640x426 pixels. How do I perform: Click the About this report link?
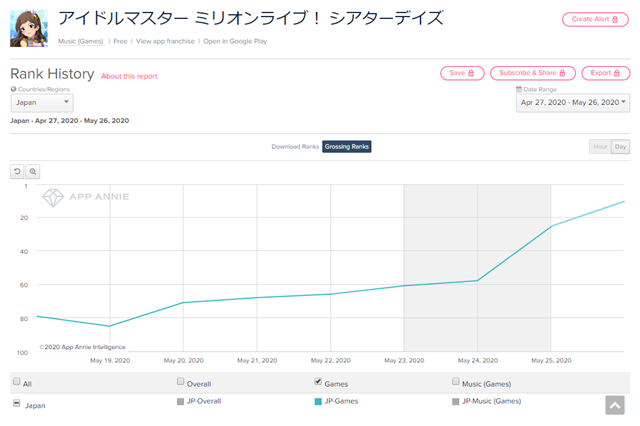coord(129,76)
